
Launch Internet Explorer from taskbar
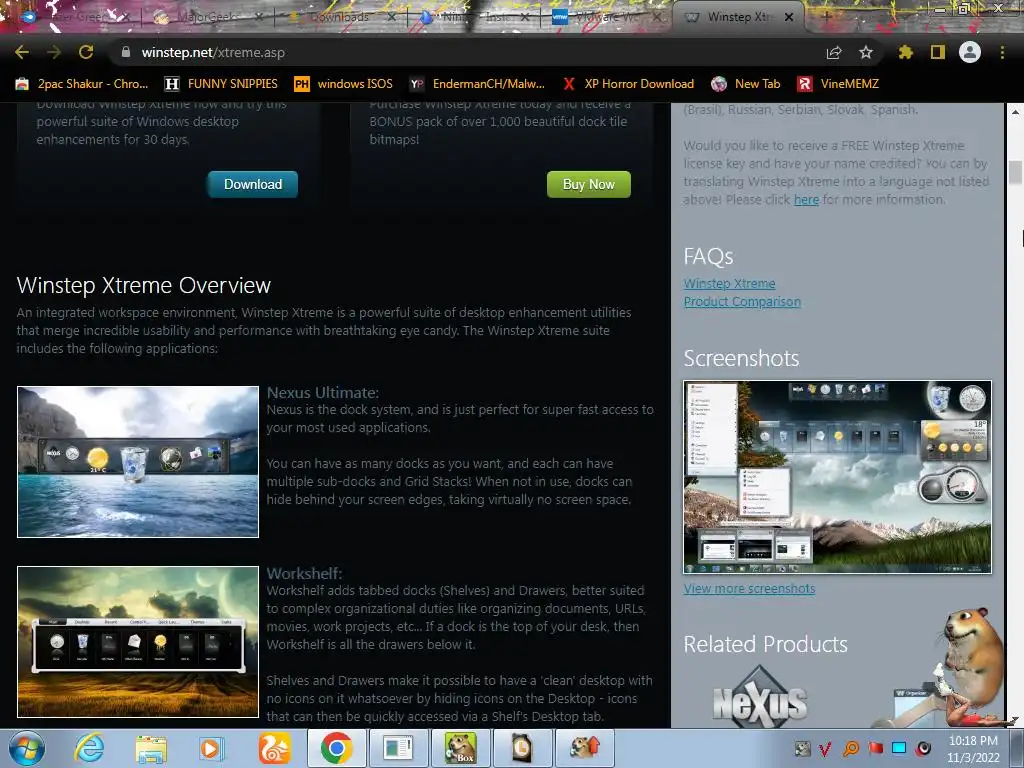pyautogui.click(x=89, y=748)
